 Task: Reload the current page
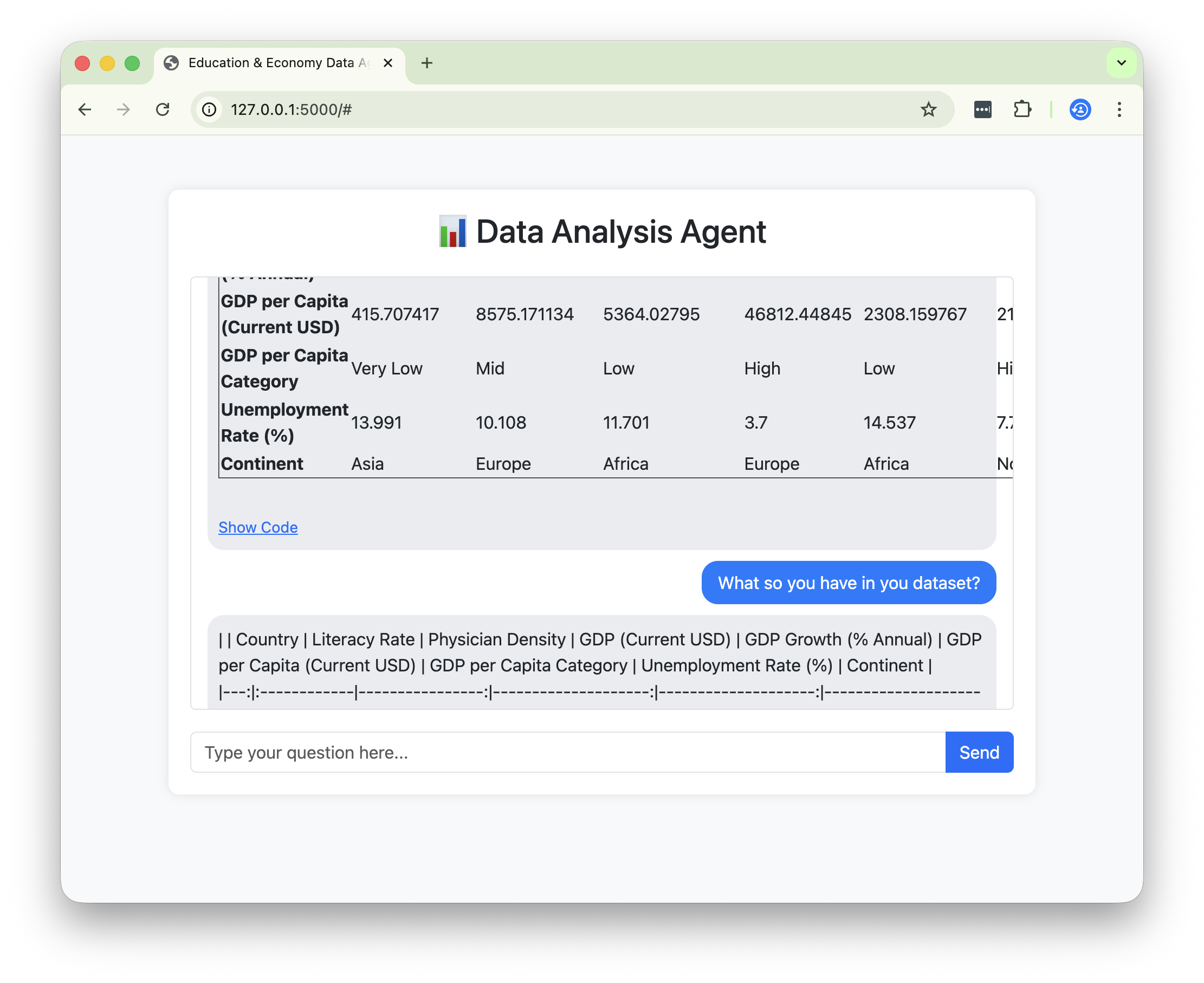click(x=163, y=109)
